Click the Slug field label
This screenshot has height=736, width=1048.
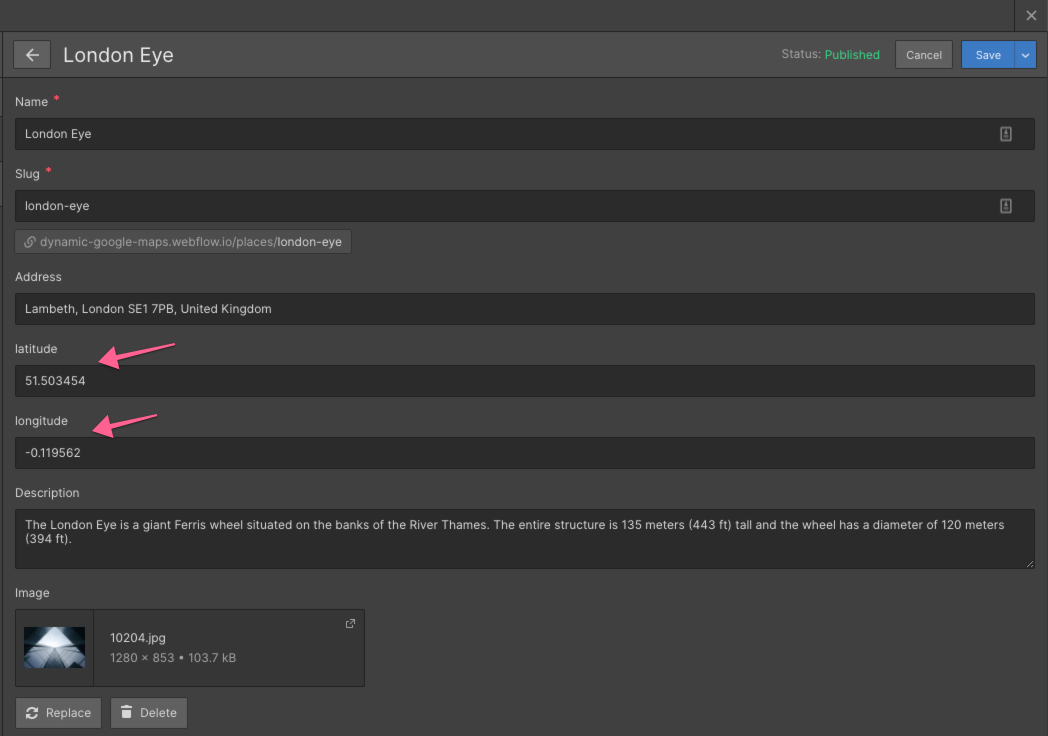tap(27, 174)
